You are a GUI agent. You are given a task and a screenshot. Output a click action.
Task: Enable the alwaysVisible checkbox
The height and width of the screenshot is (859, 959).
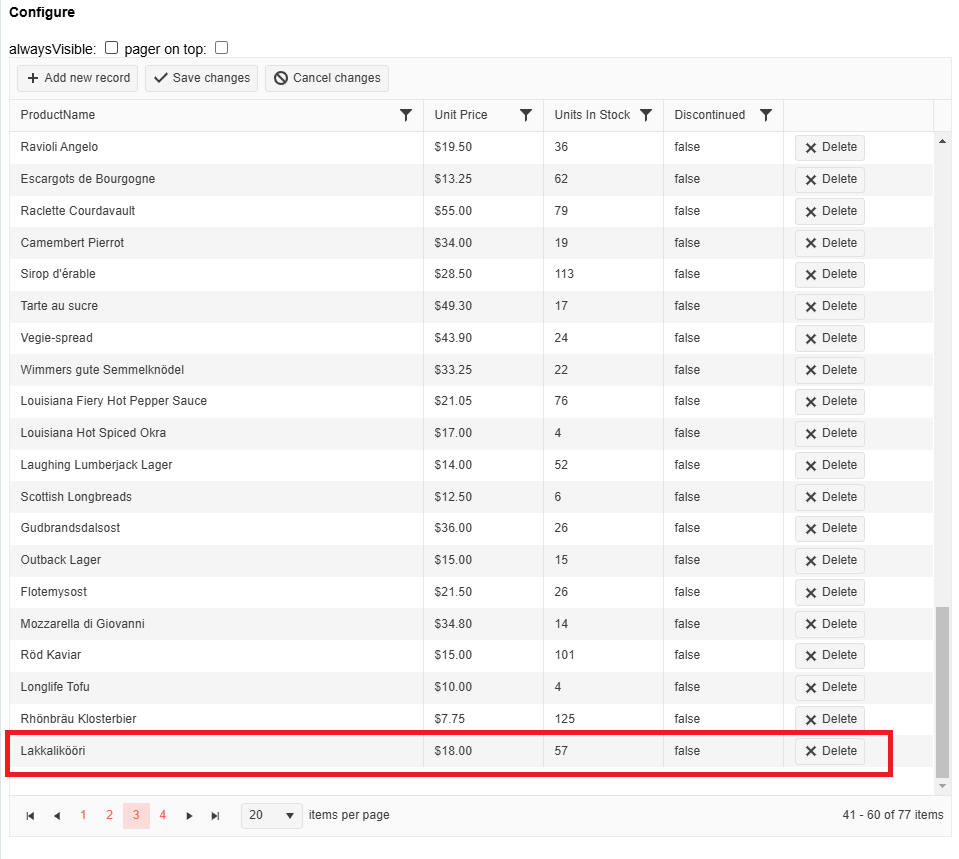pyautogui.click(x=112, y=48)
